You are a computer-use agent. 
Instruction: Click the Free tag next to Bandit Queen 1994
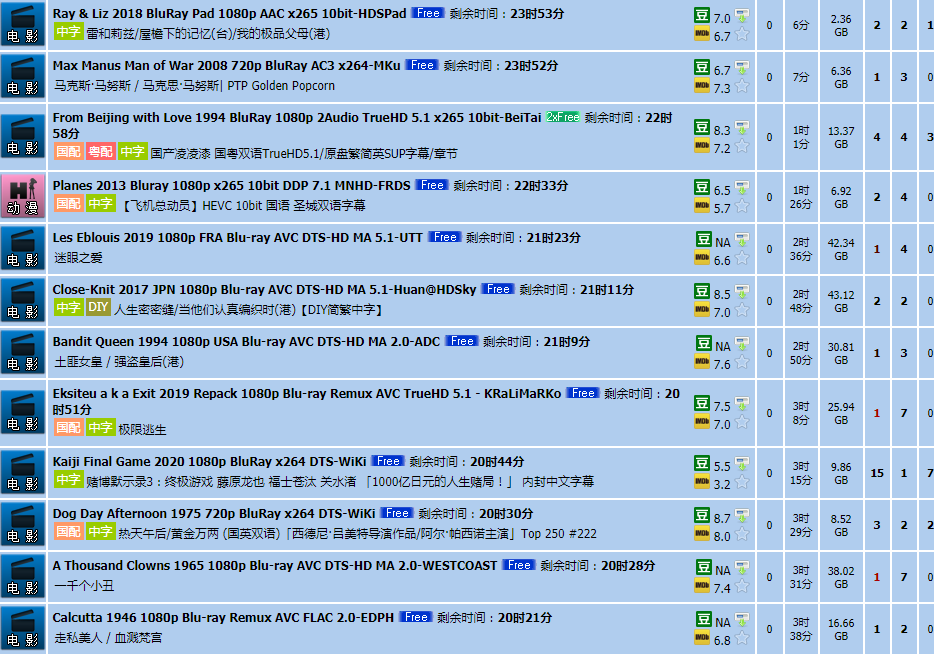(462, 341)
